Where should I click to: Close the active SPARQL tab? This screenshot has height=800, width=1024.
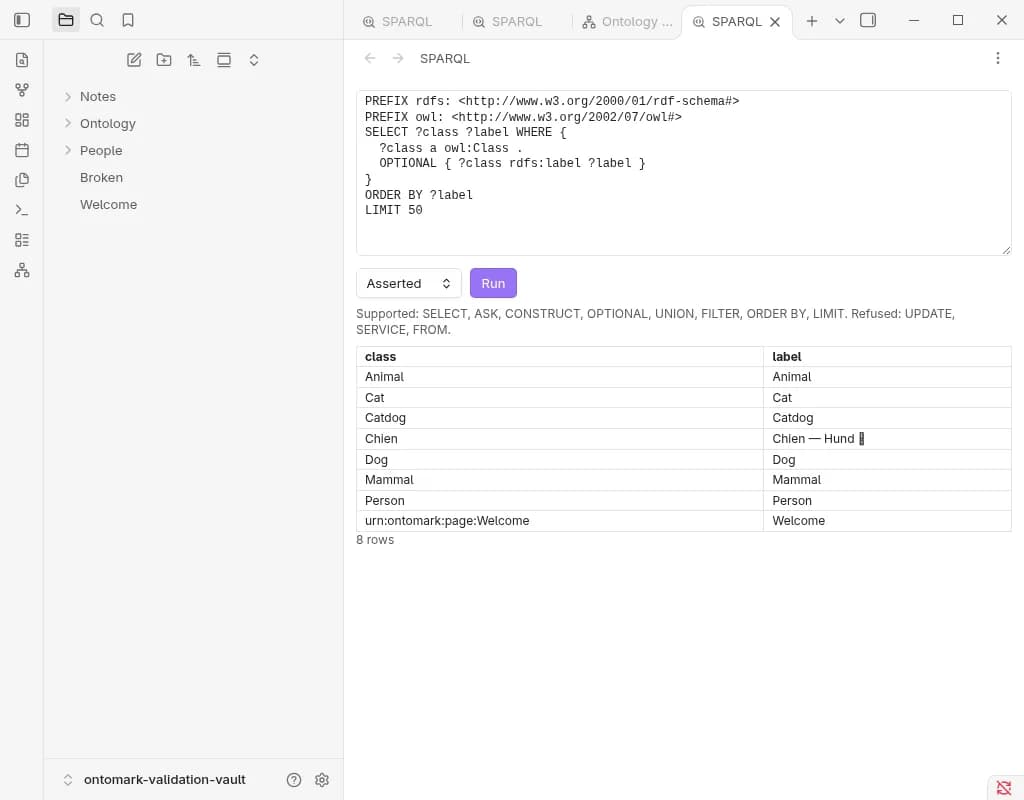(x=775, y=22)
